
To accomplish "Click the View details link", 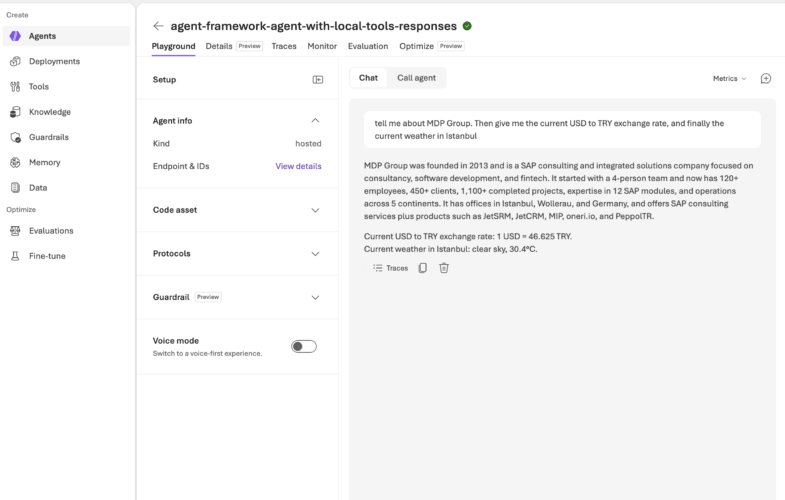I will tap(298, 166).
